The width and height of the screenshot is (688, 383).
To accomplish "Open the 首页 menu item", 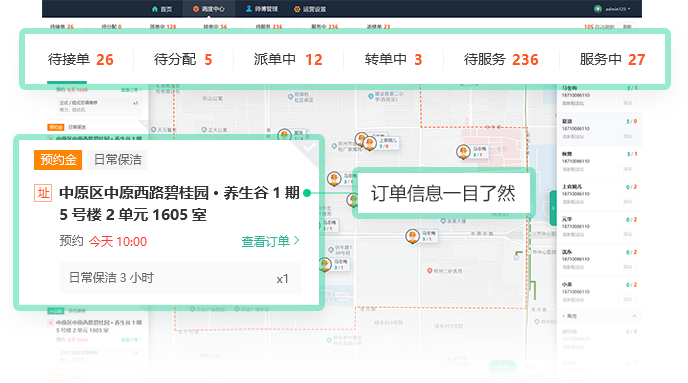I will click(x=162, y=9).
